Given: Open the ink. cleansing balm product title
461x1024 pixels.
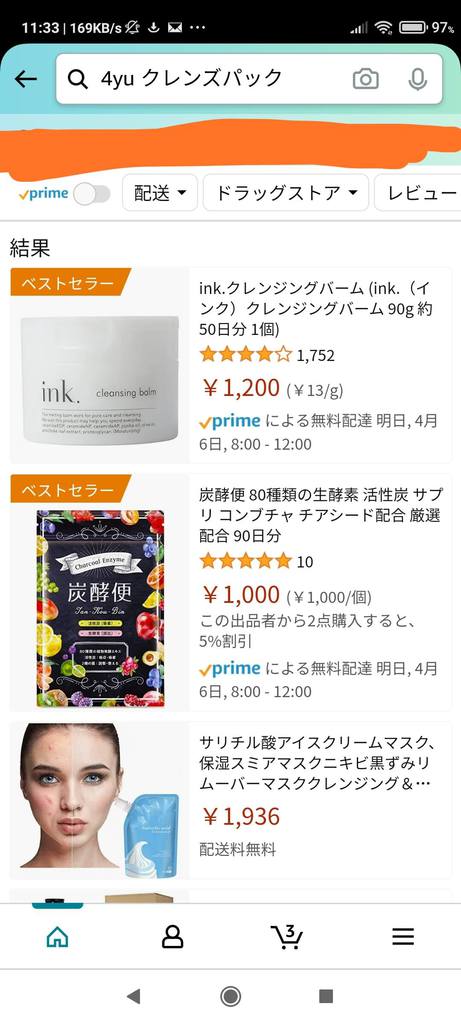Looking at the screenshot, I should pyautogui.click(x=315, y=308).
